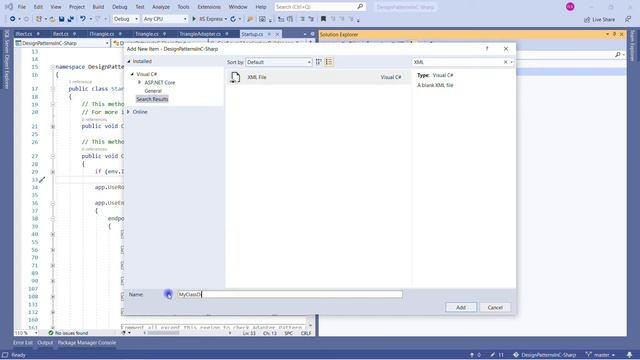Close the Startup.cs editor tab
Image resolution: width=640 pixels, height=360 pixels.
coord(277,34)
